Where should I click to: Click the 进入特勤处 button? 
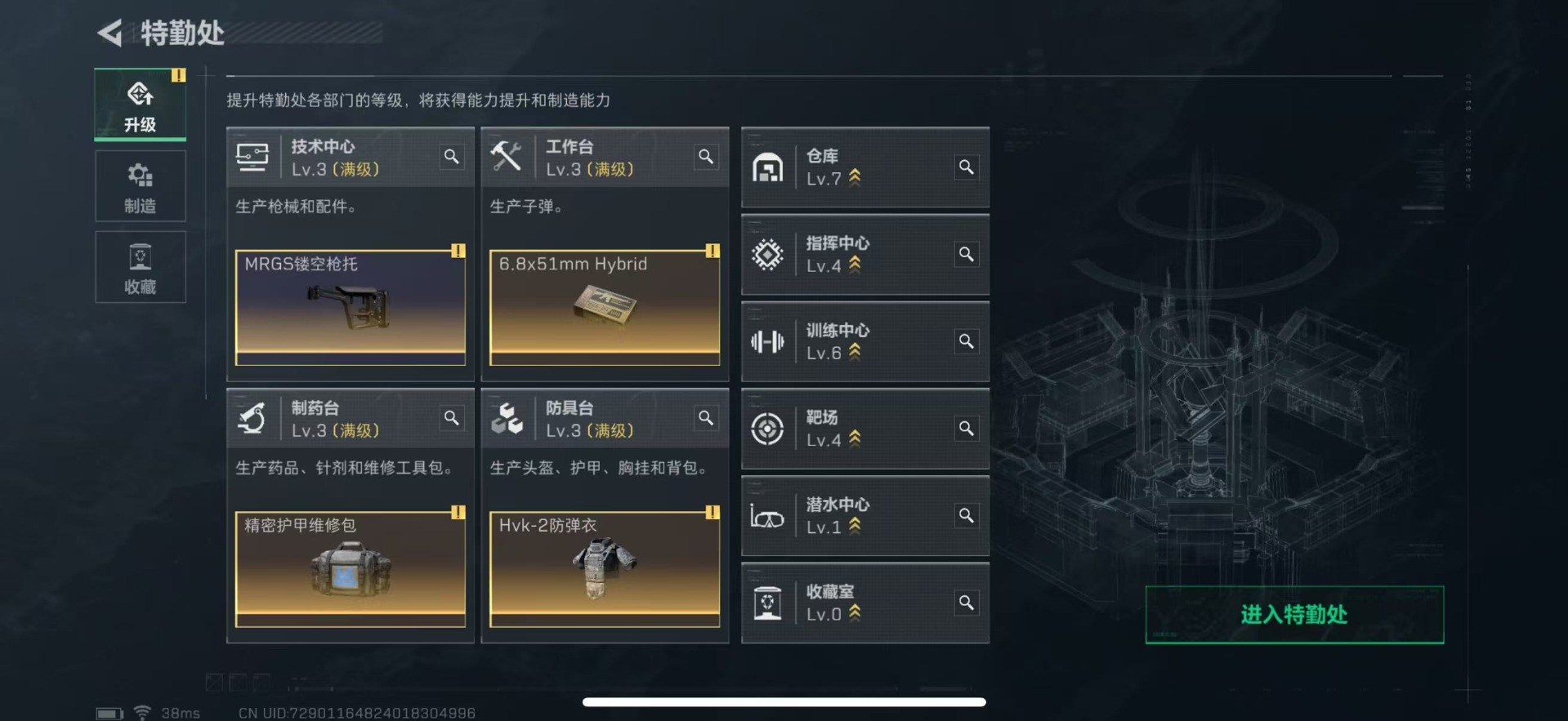coord(1294,615)
